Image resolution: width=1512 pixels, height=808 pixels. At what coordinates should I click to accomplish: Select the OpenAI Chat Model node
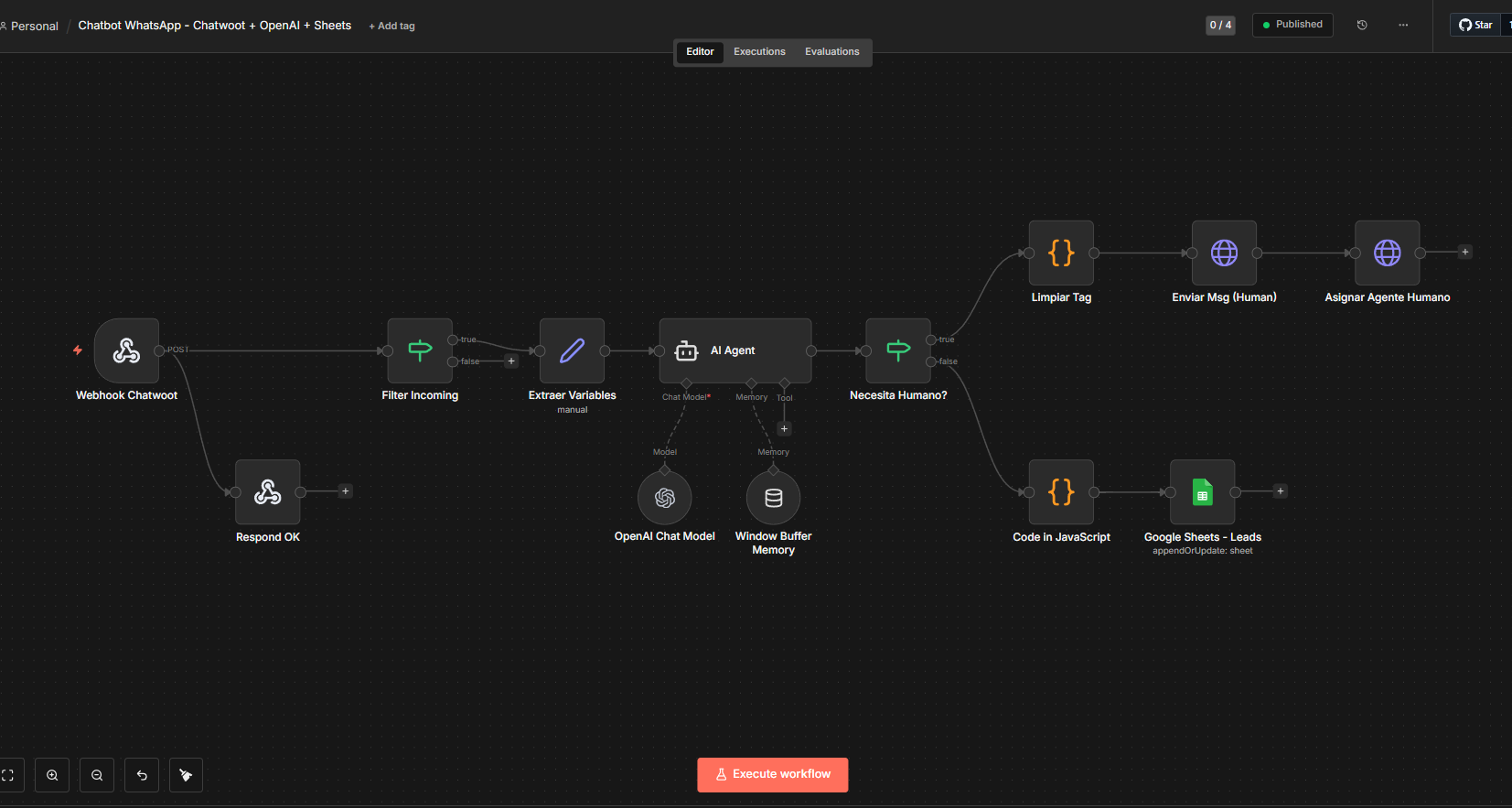point(665,498)
